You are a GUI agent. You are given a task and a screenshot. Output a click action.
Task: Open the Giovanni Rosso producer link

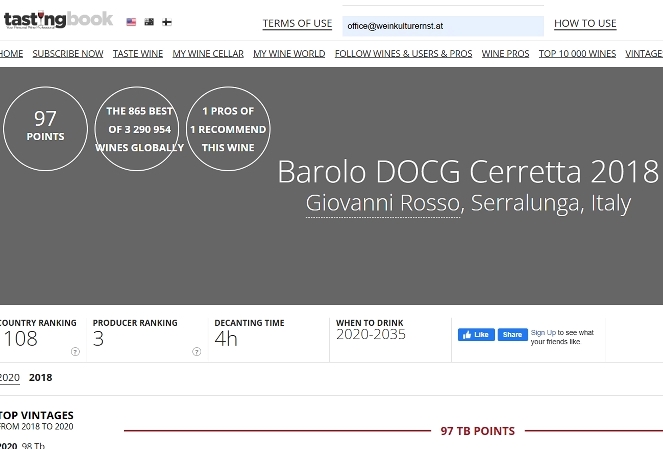[x=382, y=203]
